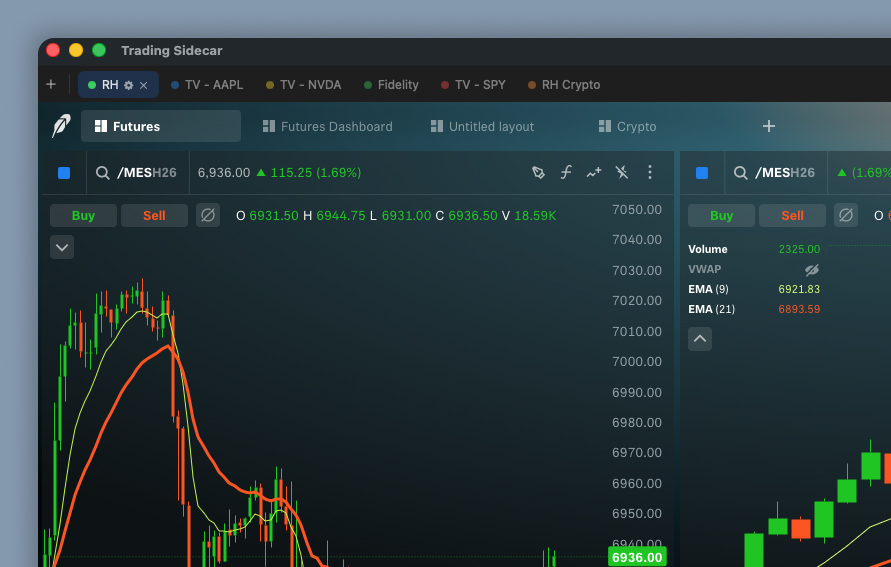The height and width of the screenshot is (567, 891).
Task: Click Buy button in left chart
Action: [x=84, y=216]
